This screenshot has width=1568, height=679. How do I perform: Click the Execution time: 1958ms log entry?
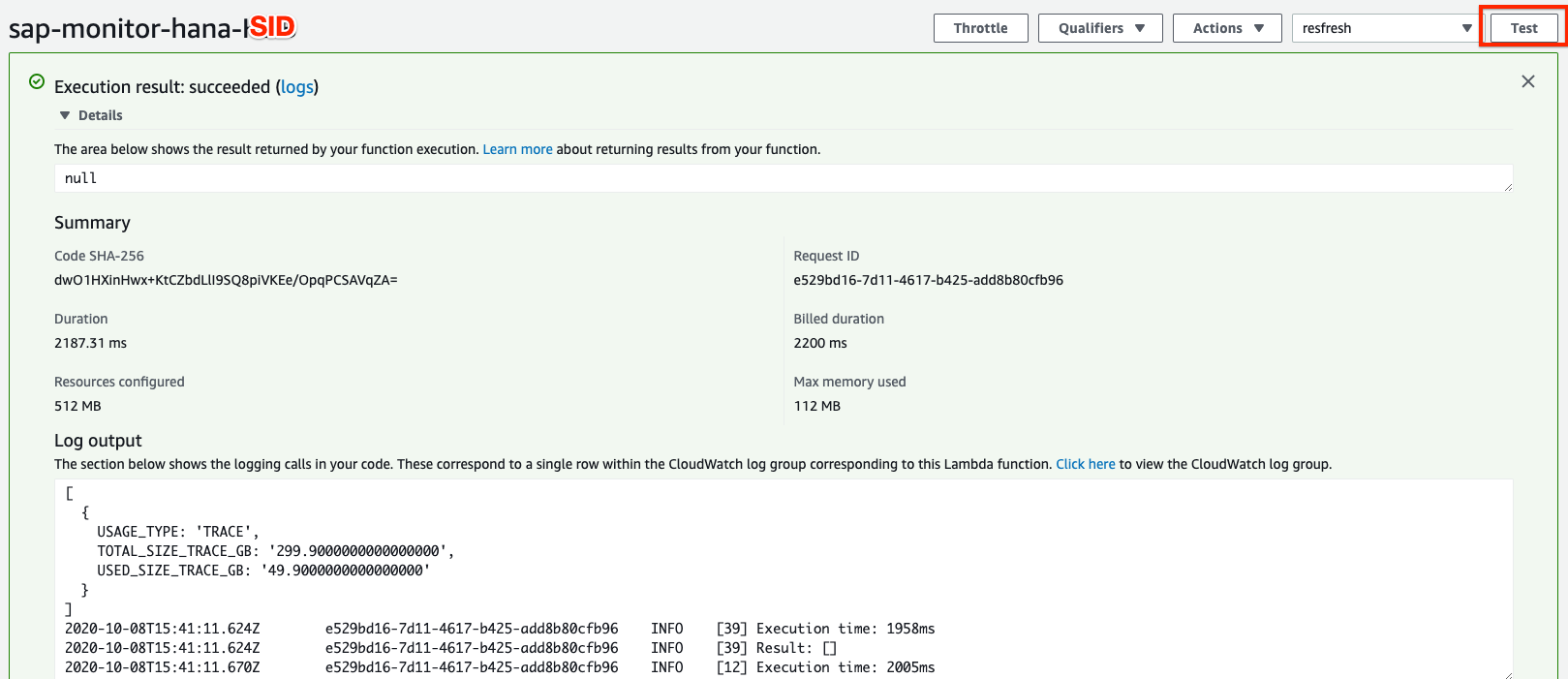[x=500, y=629]
